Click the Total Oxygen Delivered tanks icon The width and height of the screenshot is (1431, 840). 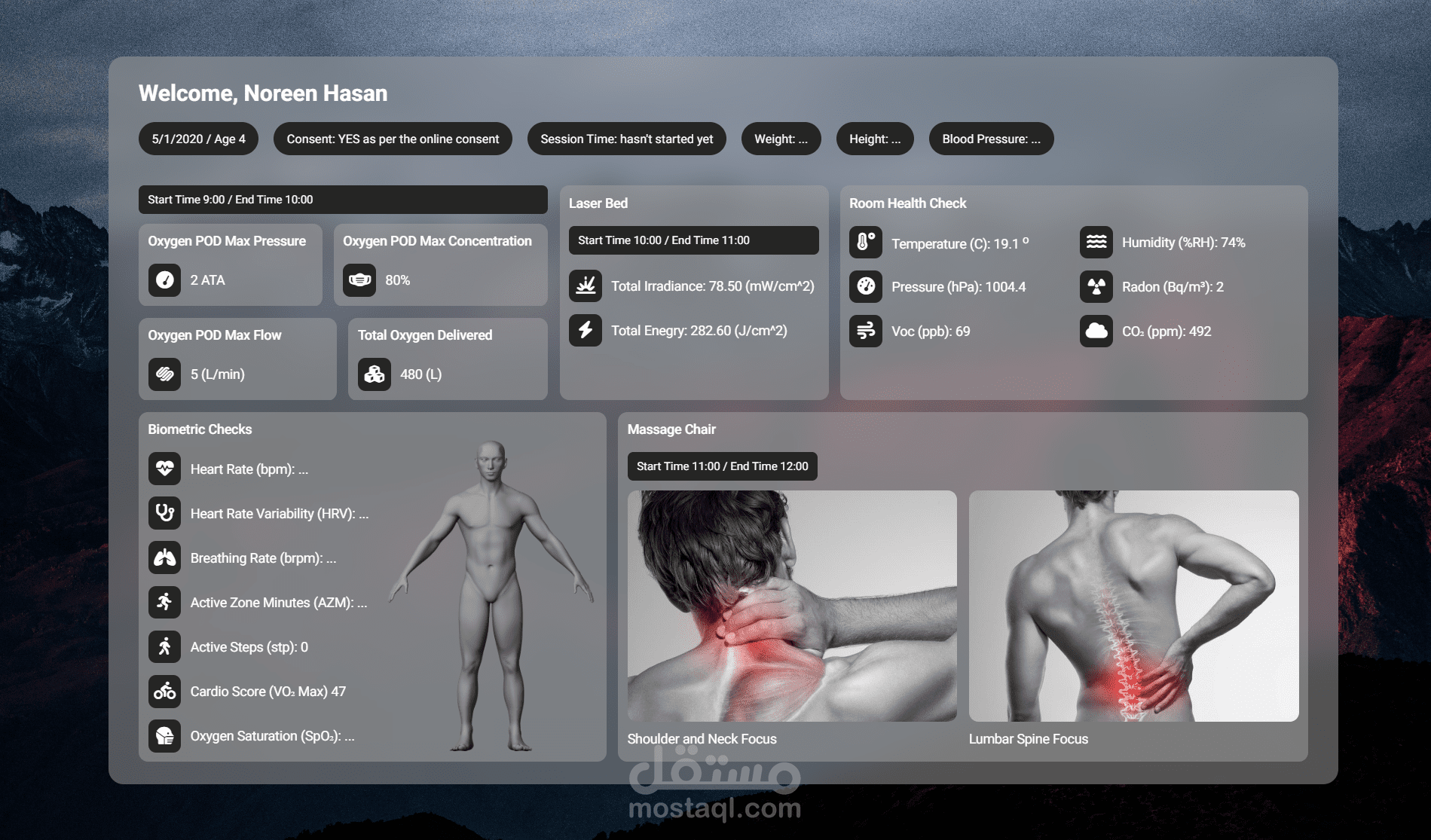[x=375, y=374]
